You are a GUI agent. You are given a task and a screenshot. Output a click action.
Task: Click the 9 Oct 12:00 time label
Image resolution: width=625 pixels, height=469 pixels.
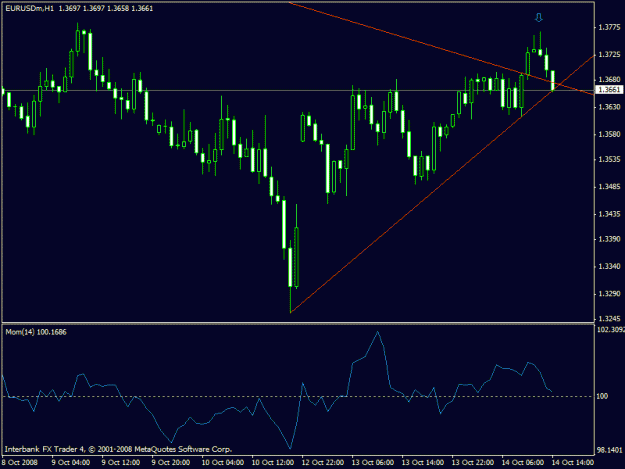(x=121, y=462)
